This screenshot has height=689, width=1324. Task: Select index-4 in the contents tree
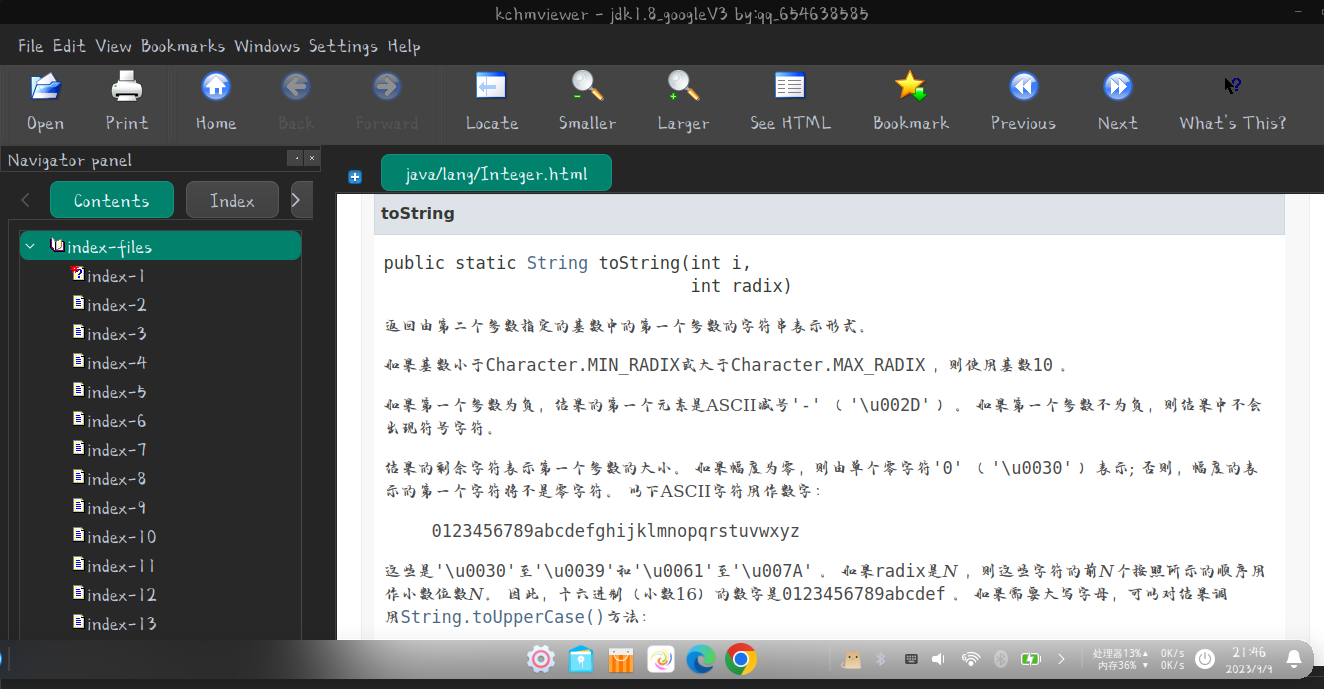click(x=116, y=363)
